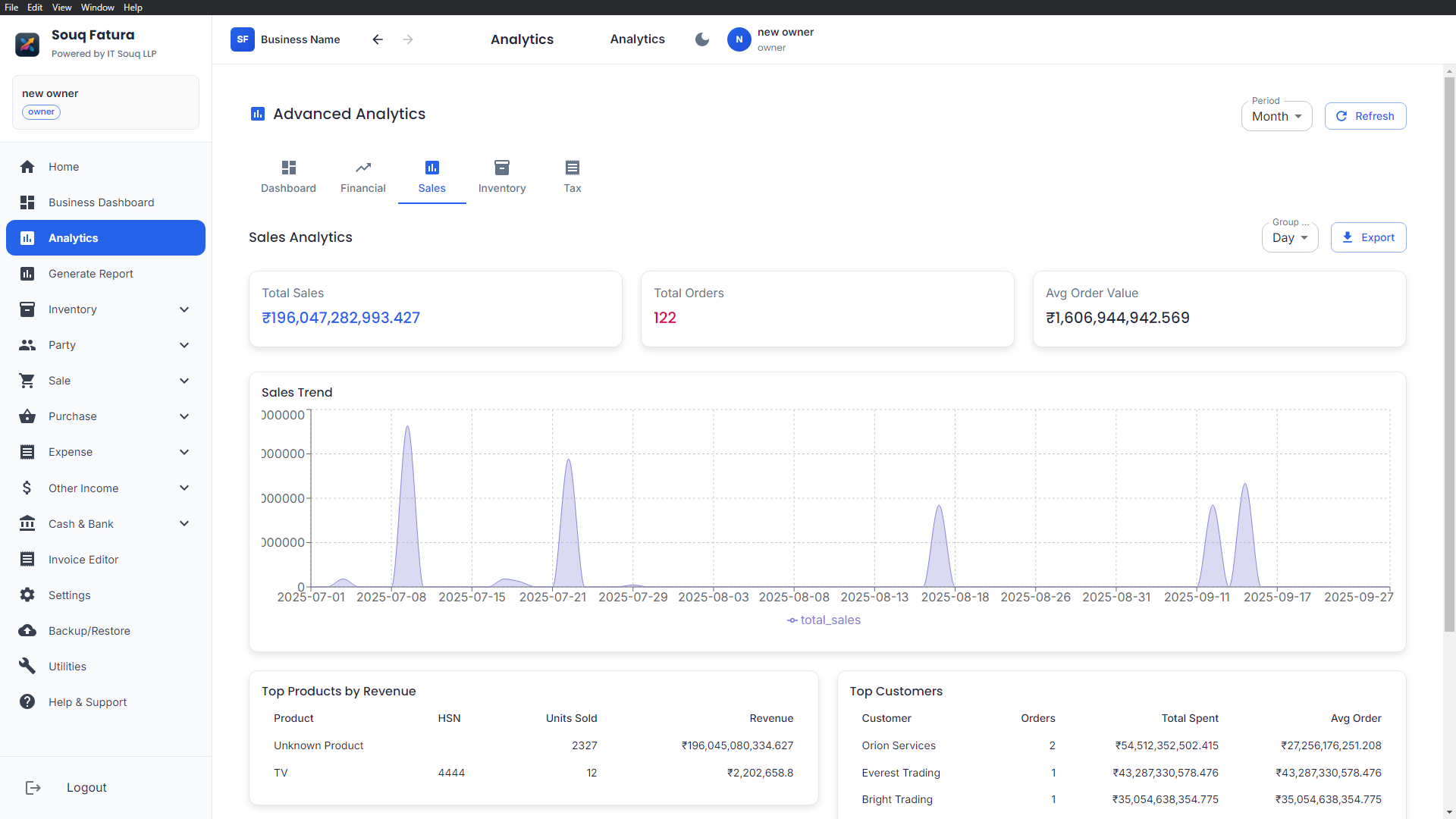This screenshot has height=819, width=1456.
Task: Toggle the total_sales legend entry
Action: 824,620
